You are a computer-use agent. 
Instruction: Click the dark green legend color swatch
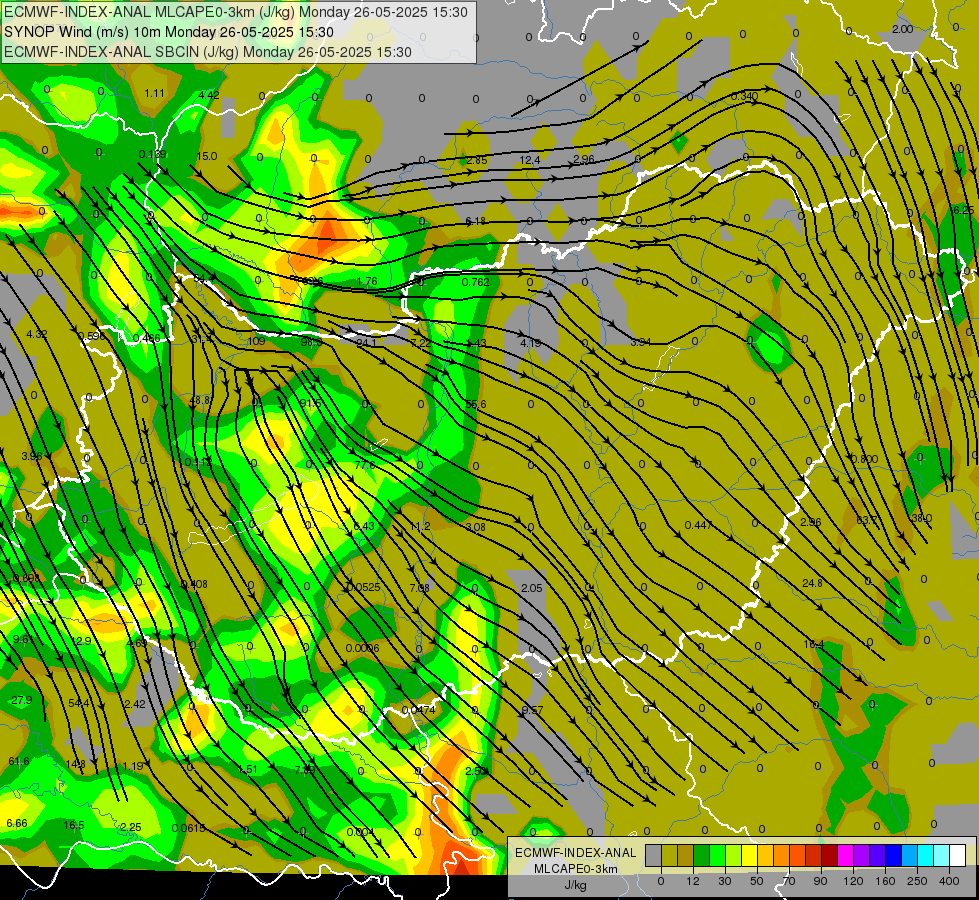pos(701,856)
